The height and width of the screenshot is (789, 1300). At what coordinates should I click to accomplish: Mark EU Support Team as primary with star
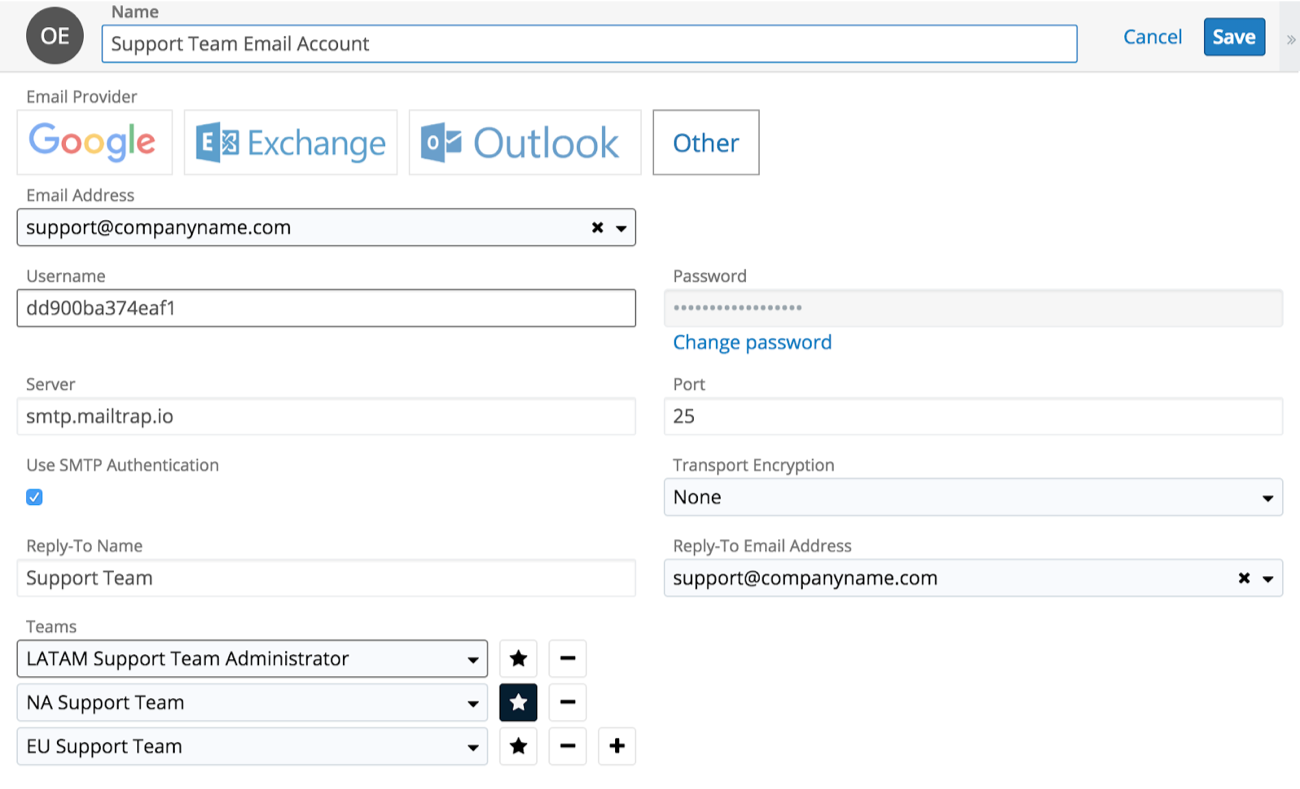(x=518, y=747)
